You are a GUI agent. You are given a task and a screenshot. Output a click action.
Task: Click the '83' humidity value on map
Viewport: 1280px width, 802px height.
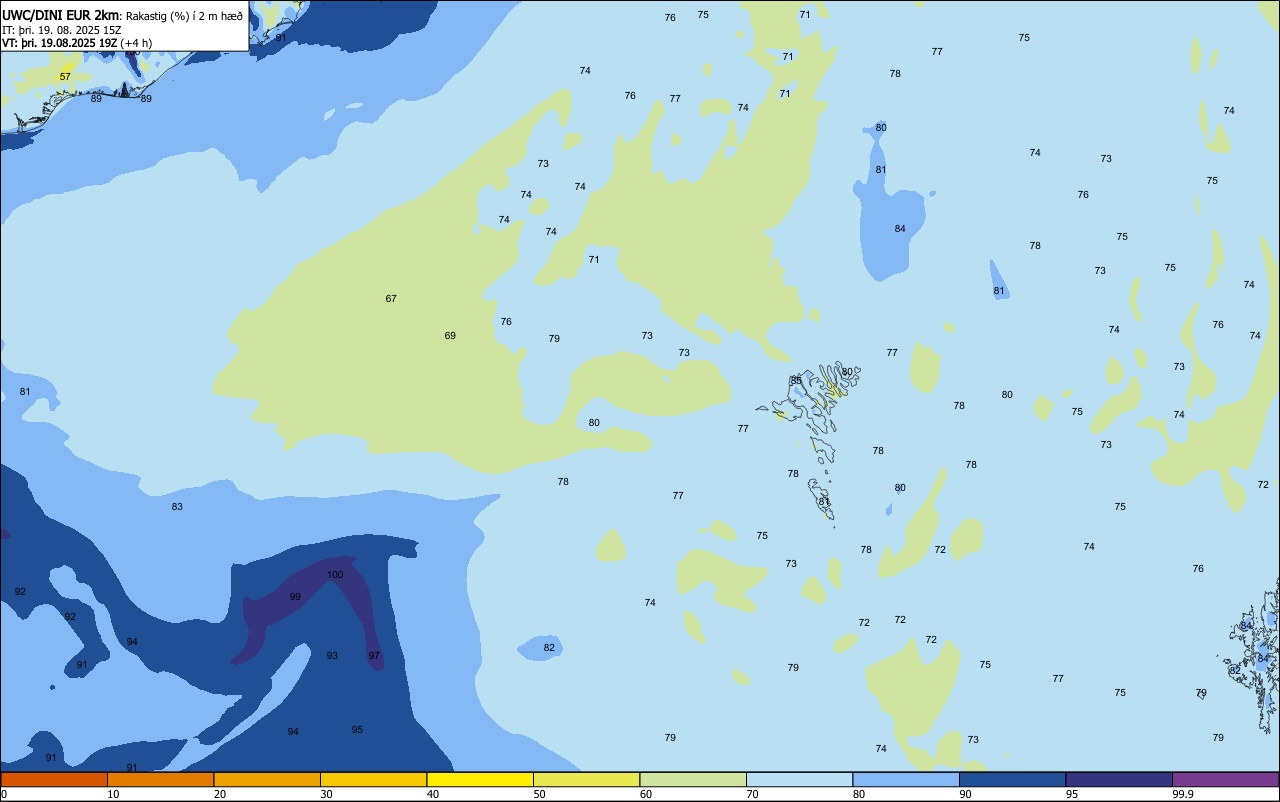[177, 506]
